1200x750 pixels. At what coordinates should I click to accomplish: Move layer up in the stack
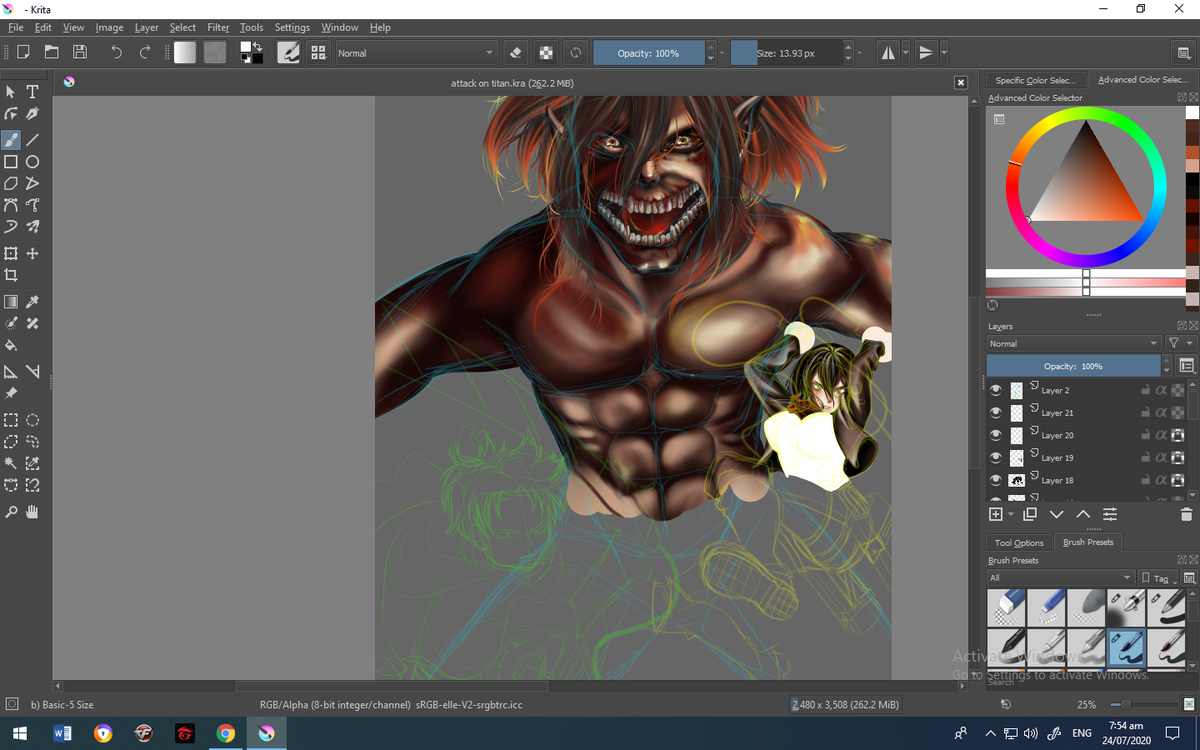point(1083,514)
